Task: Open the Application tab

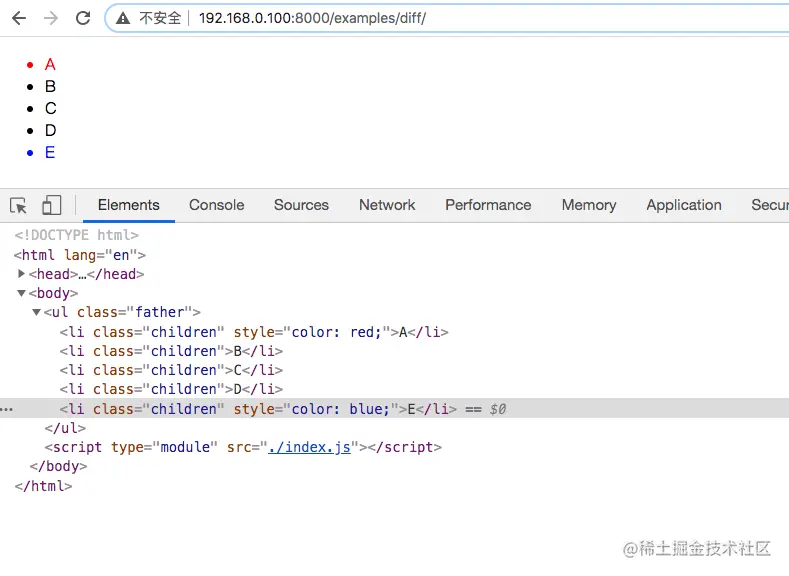Action: coord(684,205)
